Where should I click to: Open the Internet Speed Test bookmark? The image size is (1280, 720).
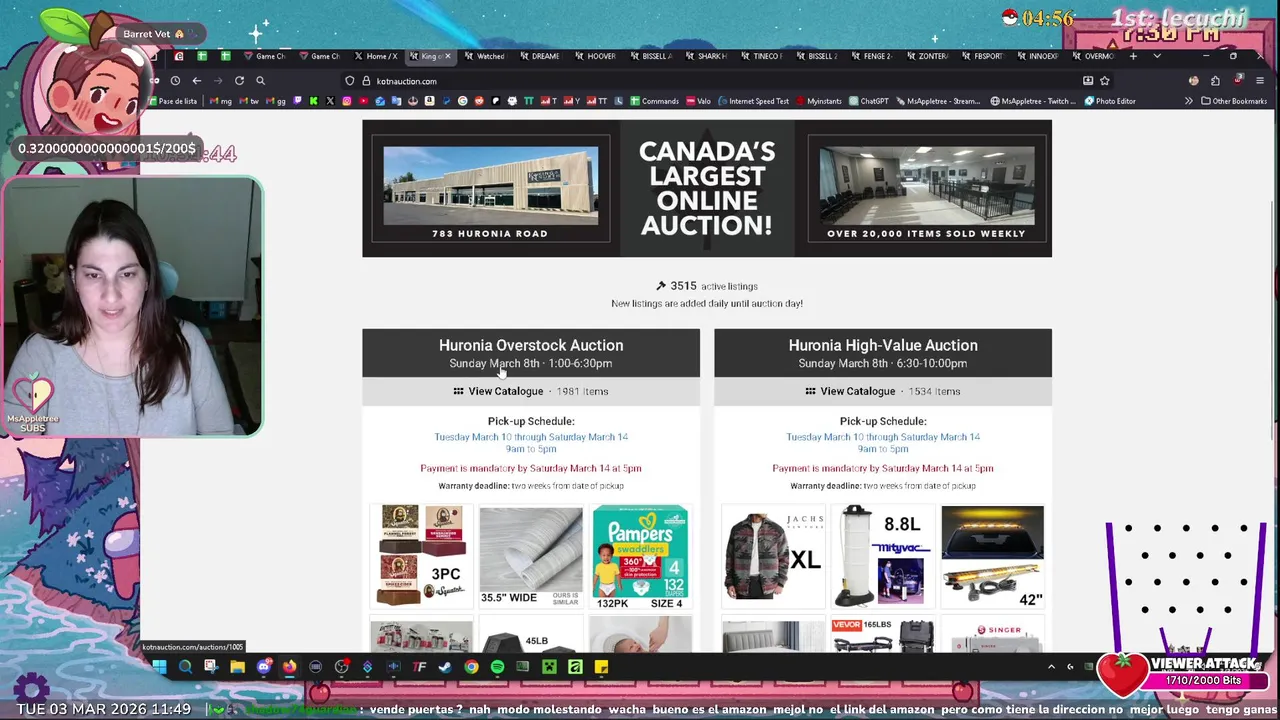coord(753,101)
